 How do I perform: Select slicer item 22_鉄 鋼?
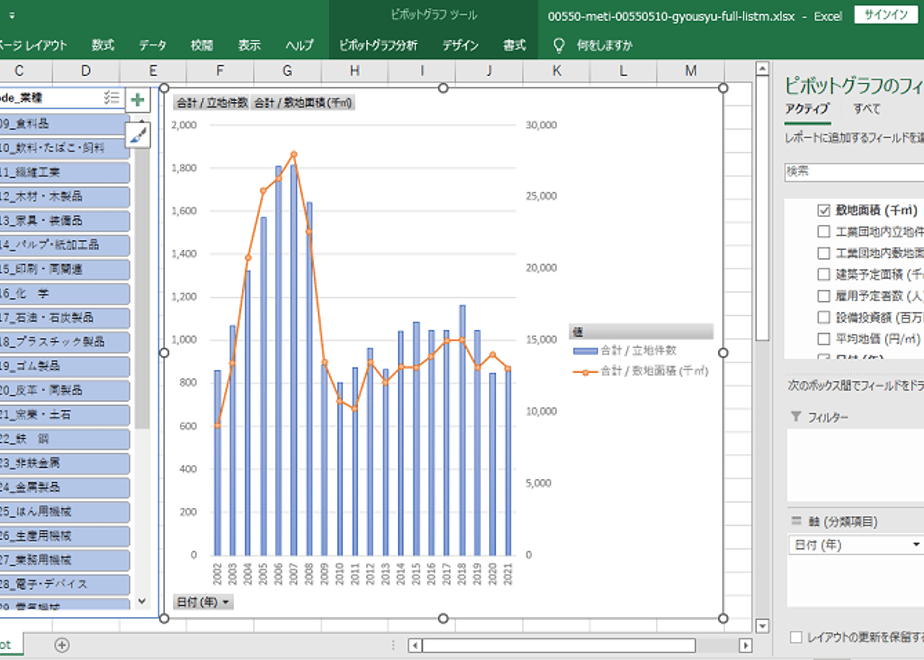coord(64,439)
